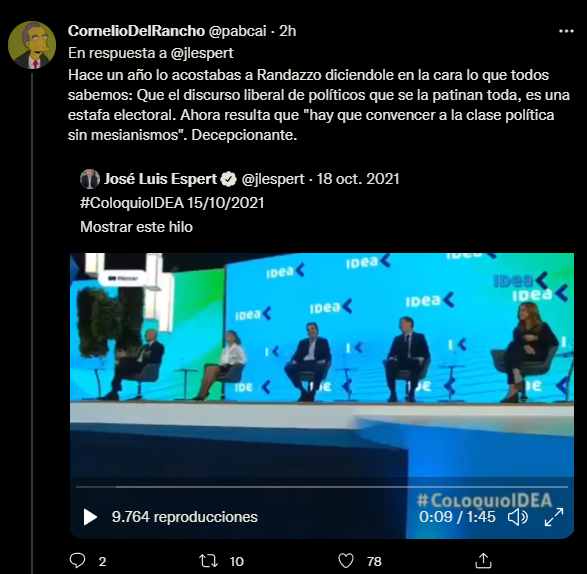587x574 pixels.
Task: Click the CornelioDelRancho display name
Action: tap(136, 31)
